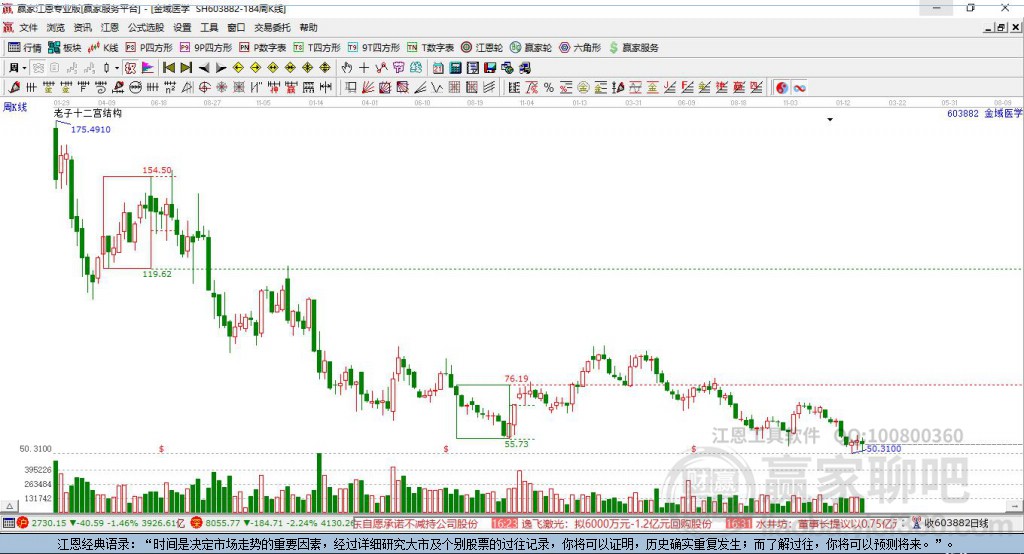The height and width of the screenshot is (554, 1024).
Task: Select the crosshair cursor tool
Action: [x=364, y=68]
